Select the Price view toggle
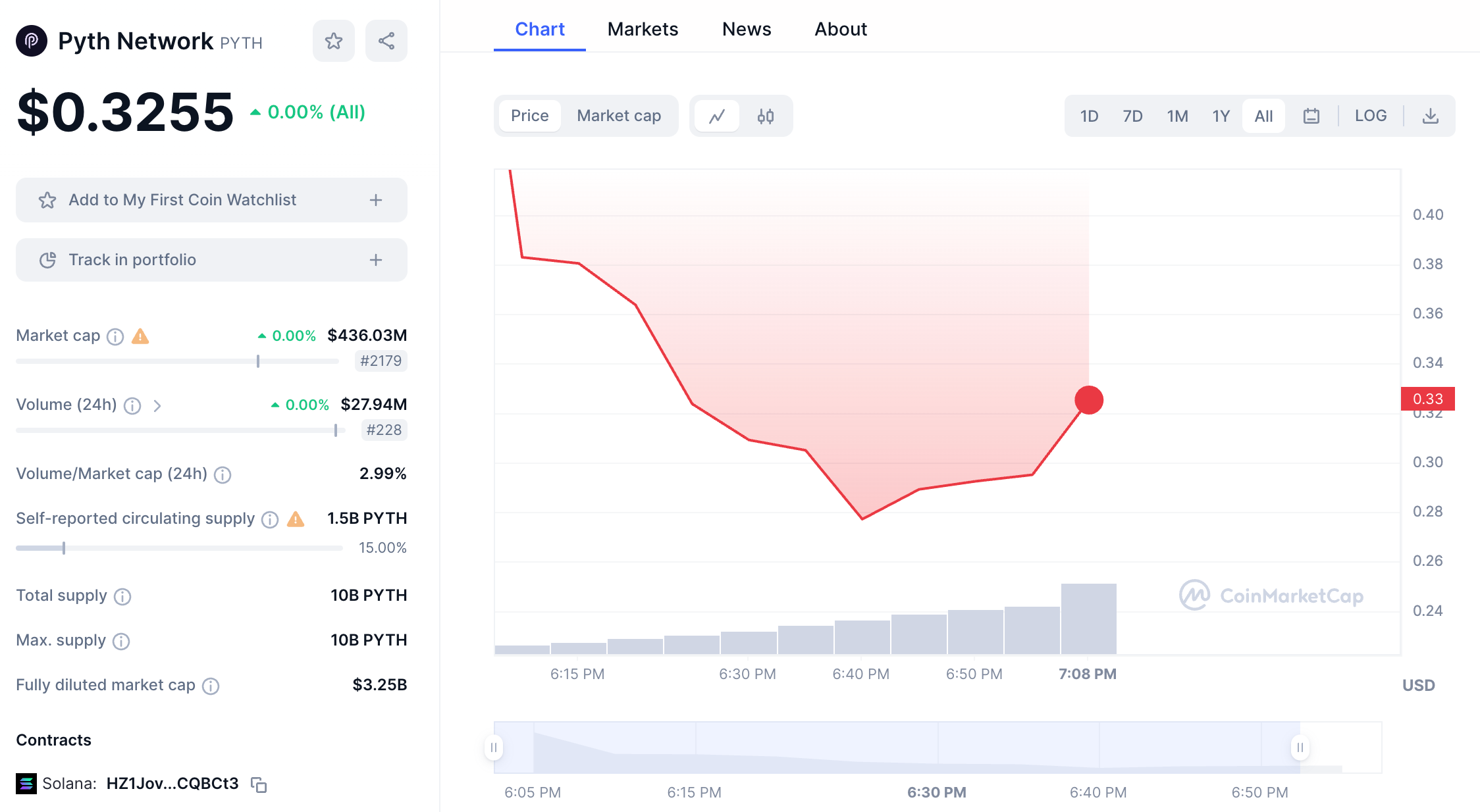This screenshot has width=1480, height=812. 529,116
